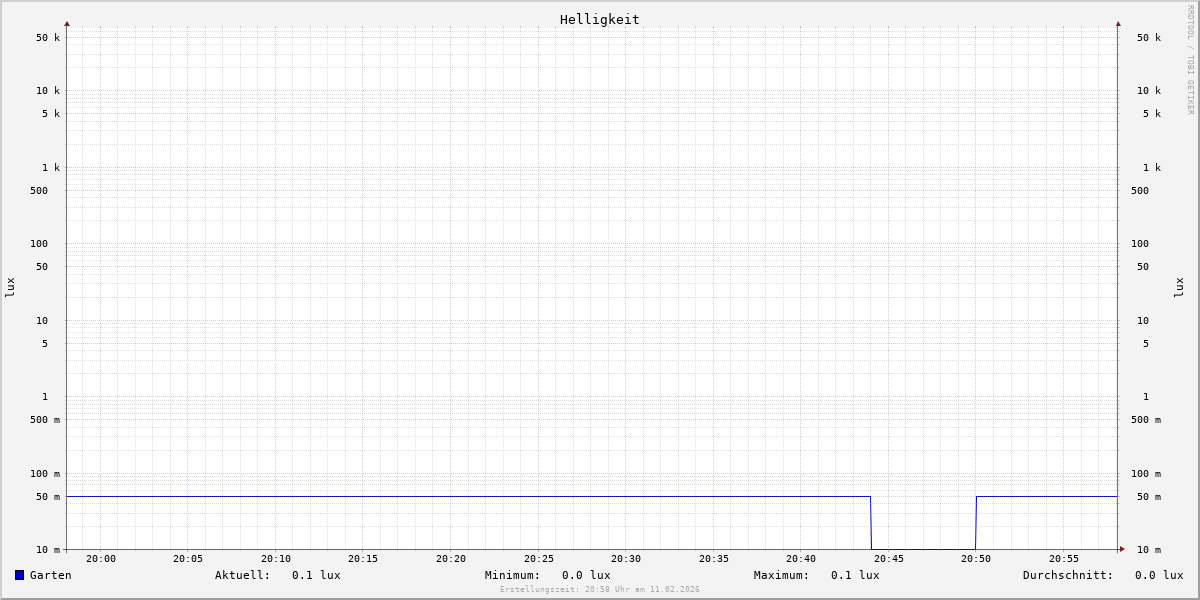Click the Maximum value "0.1 lux"
Screen dimensions: 1200x600
click(x=855, y=575)
